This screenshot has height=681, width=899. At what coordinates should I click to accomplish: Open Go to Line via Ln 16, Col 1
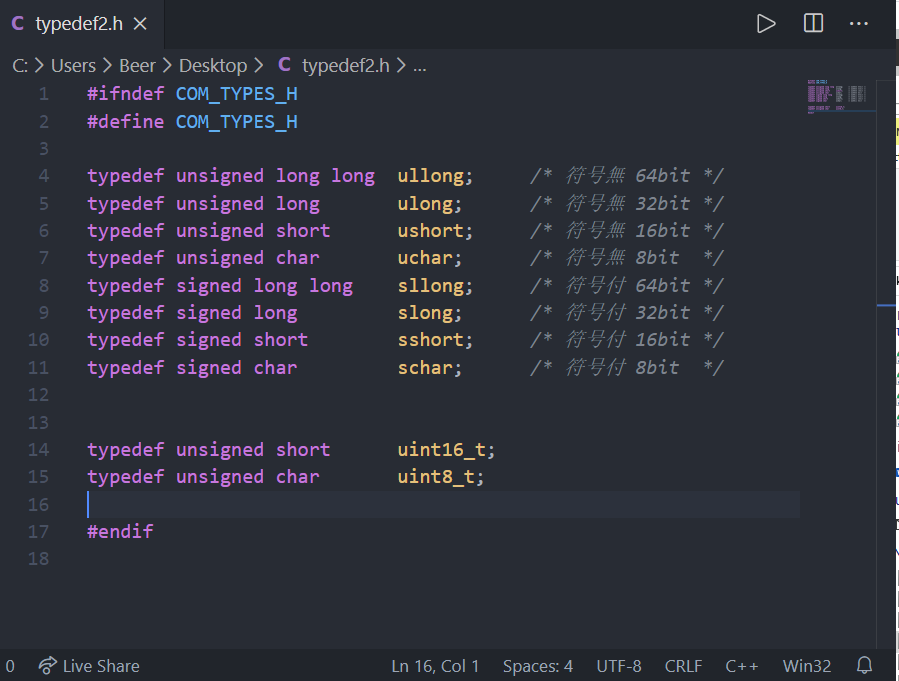[435, 666]
